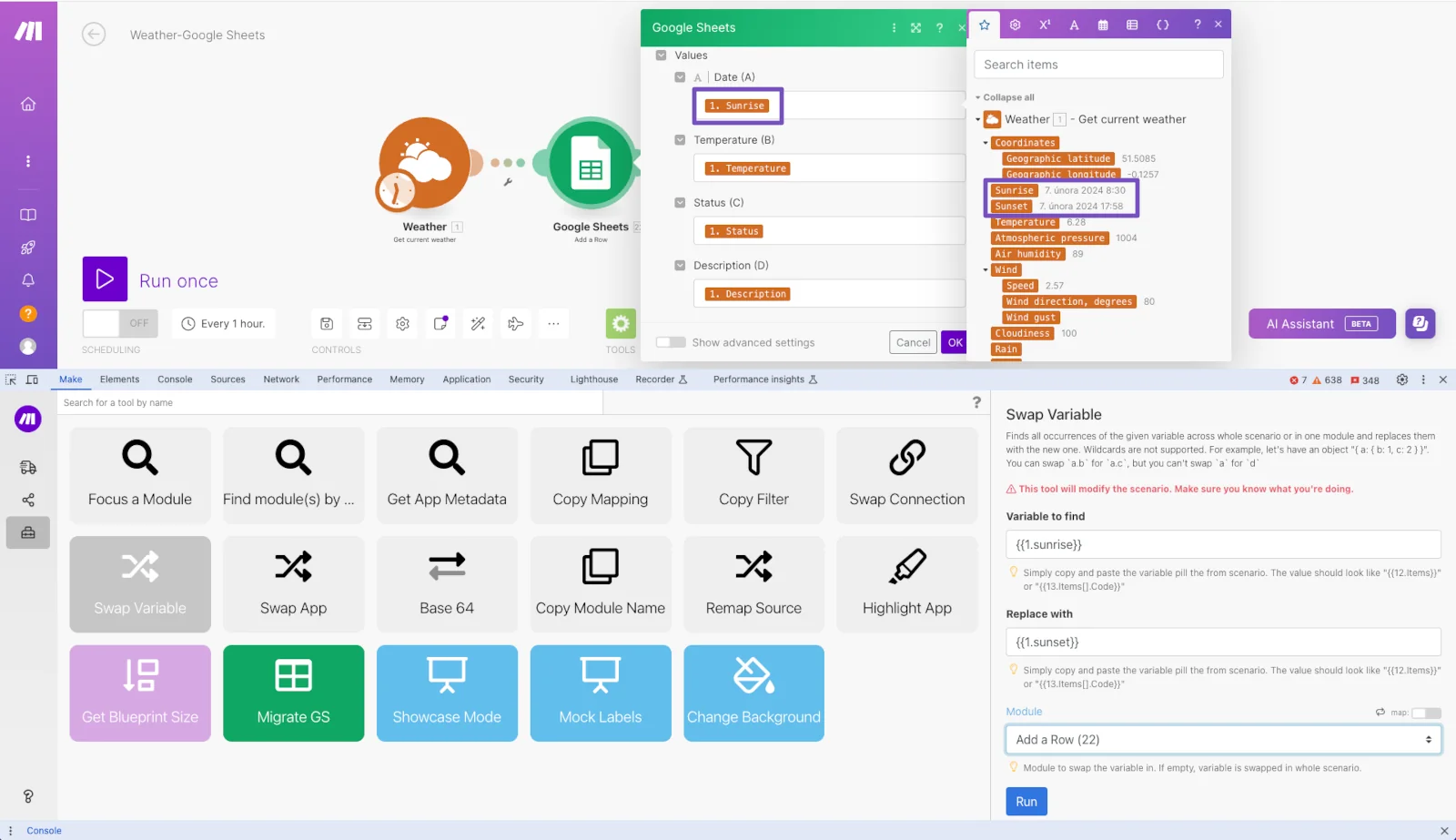Click the Variable to find input
The image size is (1456, 840).
[1223, 544]
